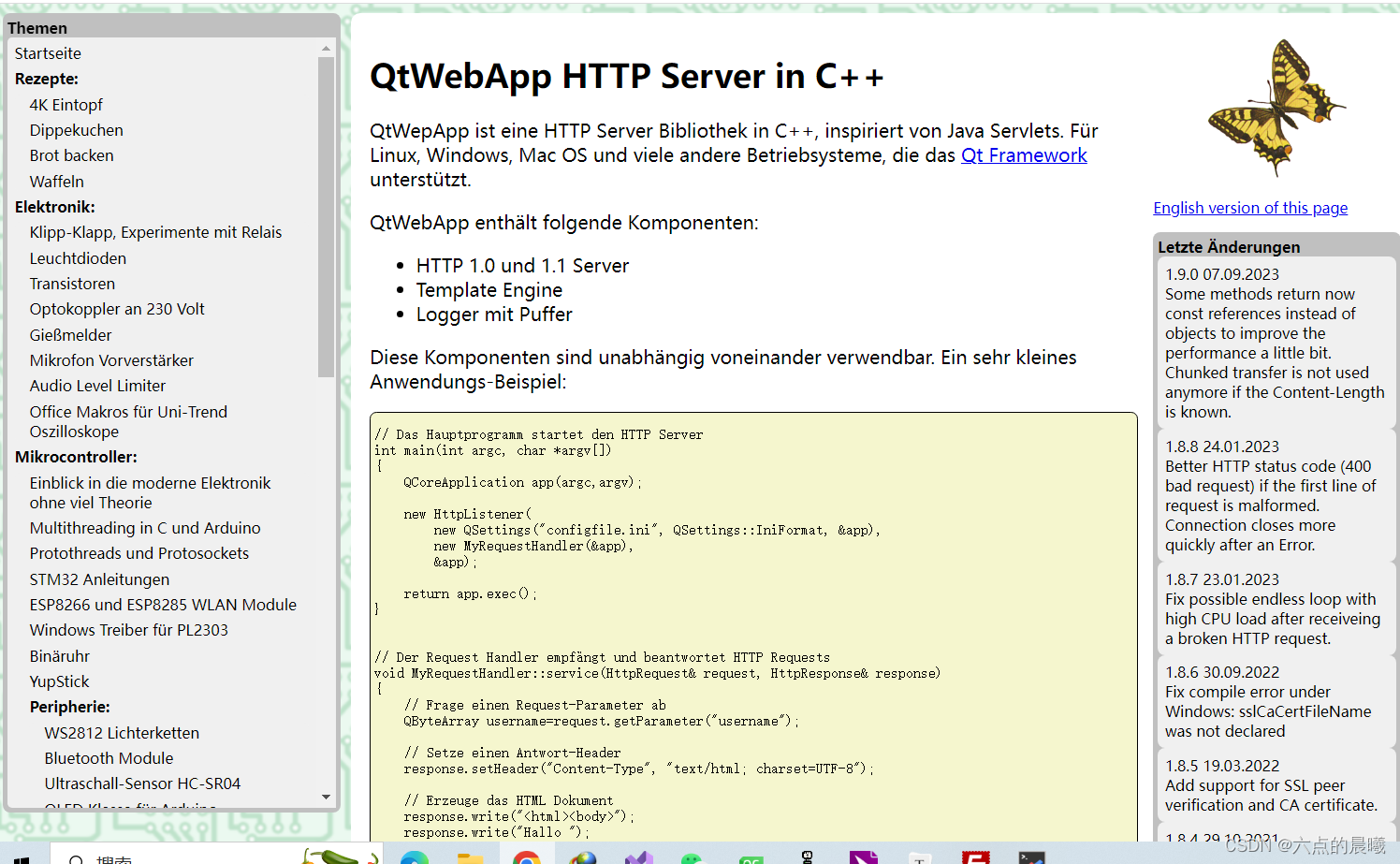Open WS2812 Lichterketten link
This screenshot has width=1400, height=864.
[122, 733]
